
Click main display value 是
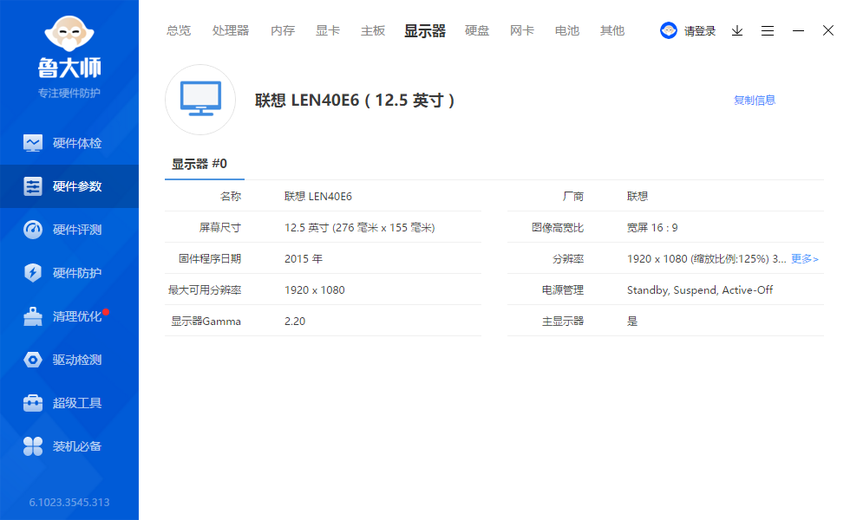(632, 321)
